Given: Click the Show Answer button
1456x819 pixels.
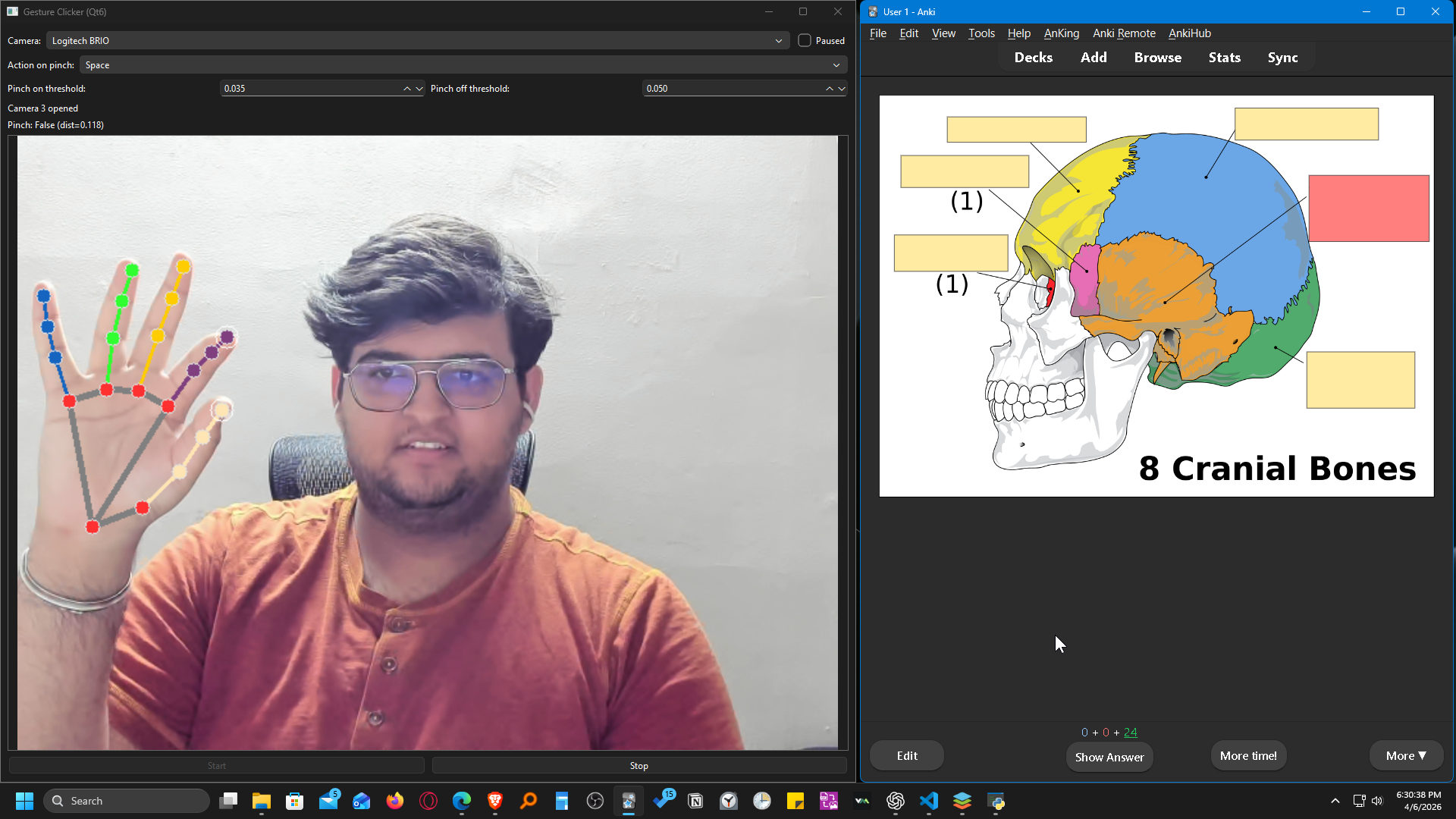Looking at the screenshot, I should point(1109,757).
